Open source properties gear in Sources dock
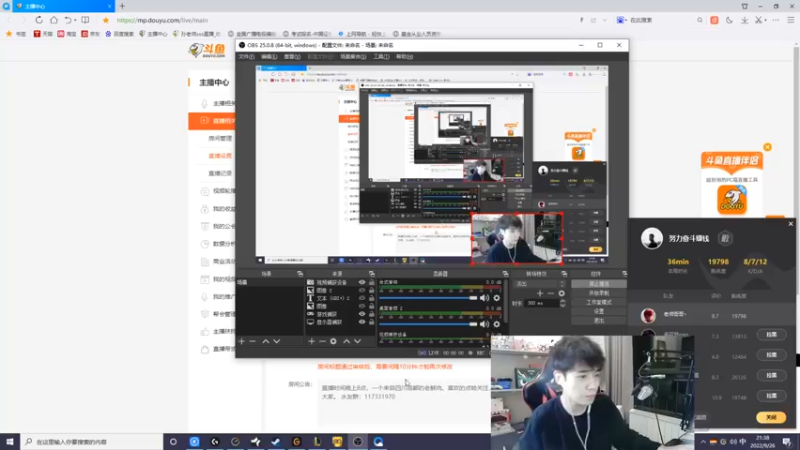 click(333, 341)
